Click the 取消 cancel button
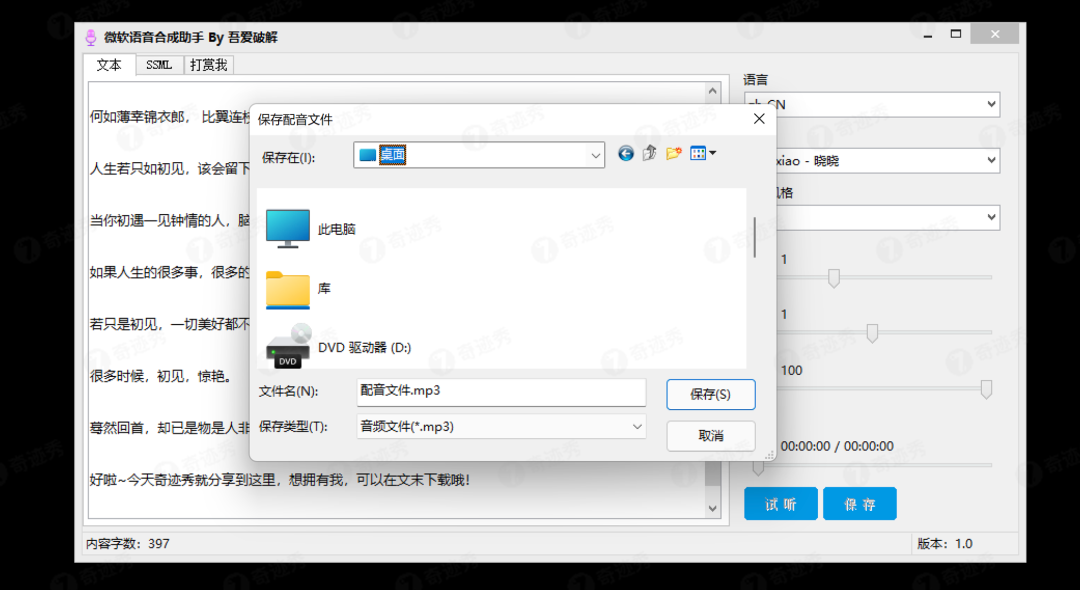This screenshot has width=1080, height=590. (x=711, y=436)
